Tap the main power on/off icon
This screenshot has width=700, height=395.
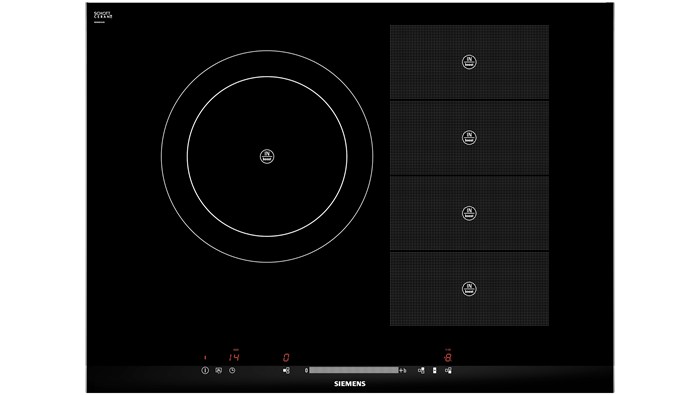pos(205,370)
